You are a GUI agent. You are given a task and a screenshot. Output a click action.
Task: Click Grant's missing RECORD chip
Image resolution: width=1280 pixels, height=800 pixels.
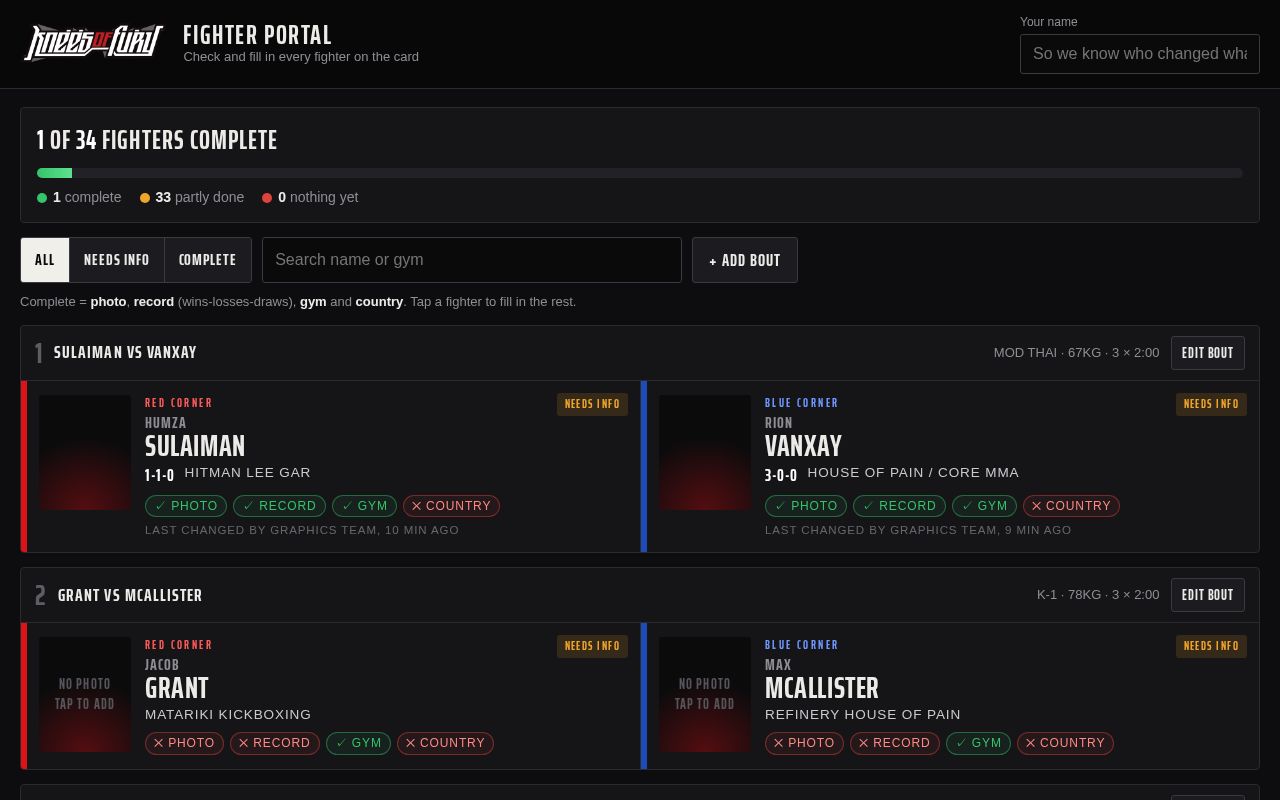(x=275, y=743)
